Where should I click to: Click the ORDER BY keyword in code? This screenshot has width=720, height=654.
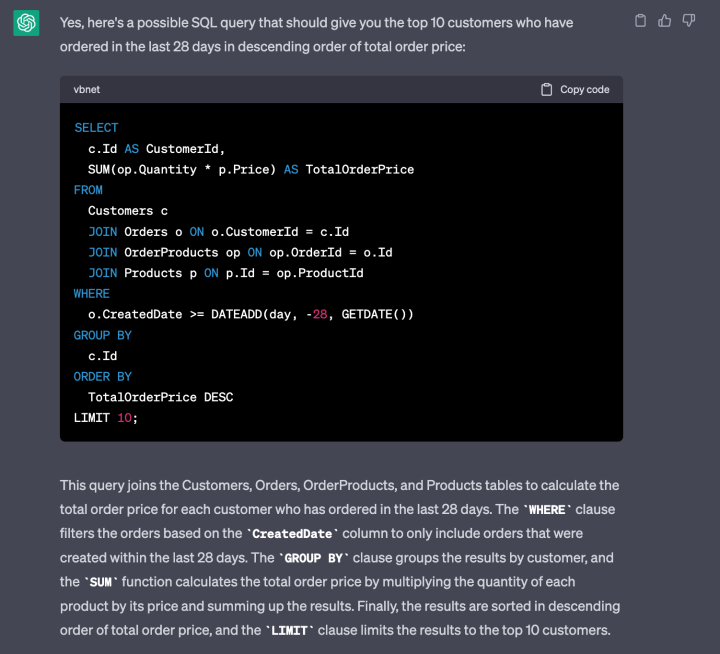point(102,377)
